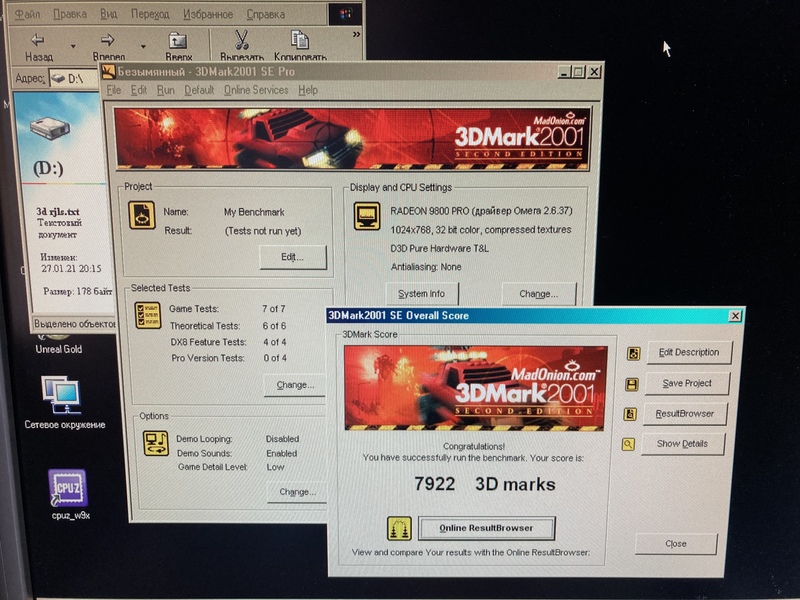
Task: Click the Вырезать scissors icon in Explorer
Action: tap(242, 40)
